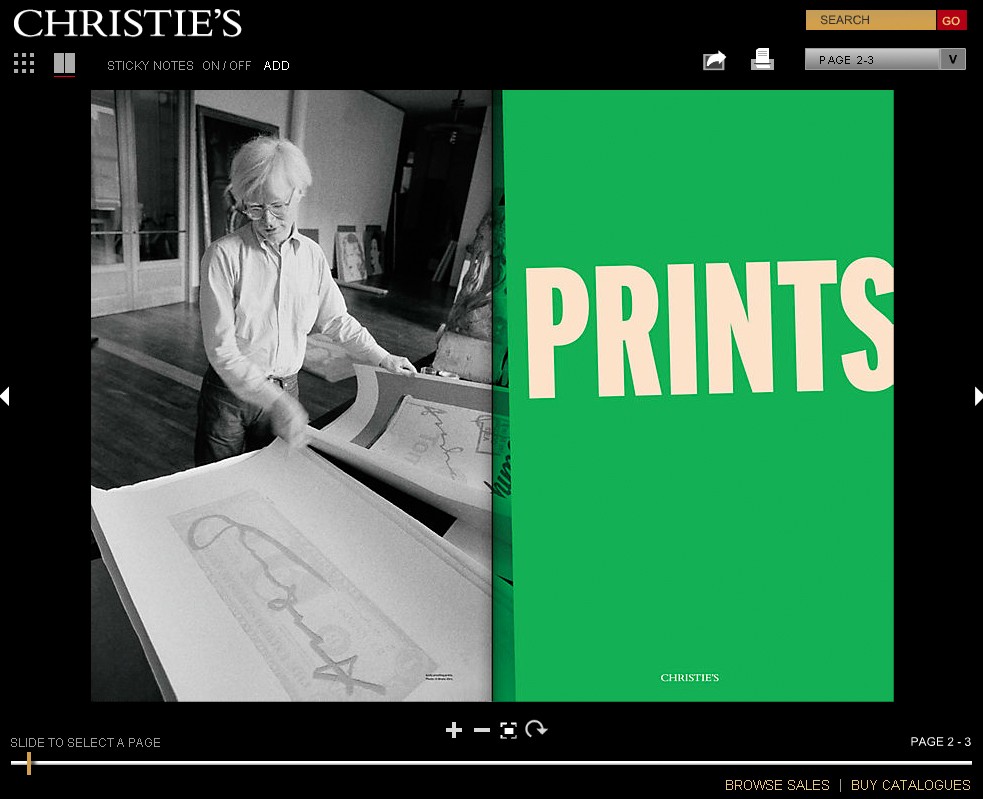Screen dimensions: 983x799
Task: Toggle sticky notes ON / OFF
Action: 226,66
